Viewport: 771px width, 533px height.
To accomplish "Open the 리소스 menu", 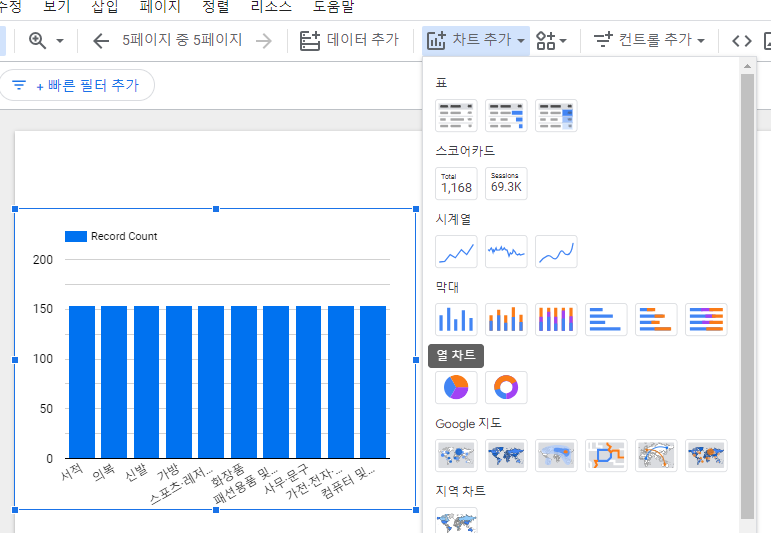I will tap(271, 6).
